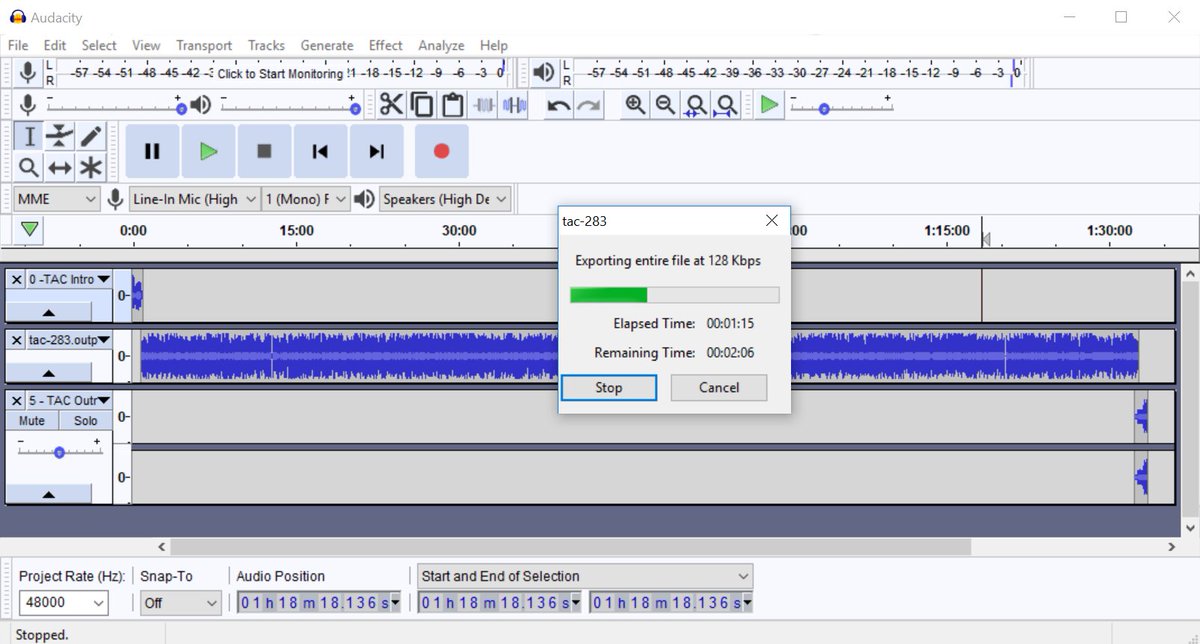This screenshot has width=1200, height=644.
Task: Click Stop in the tac-283 export dialog
Action: pos(608,387)
